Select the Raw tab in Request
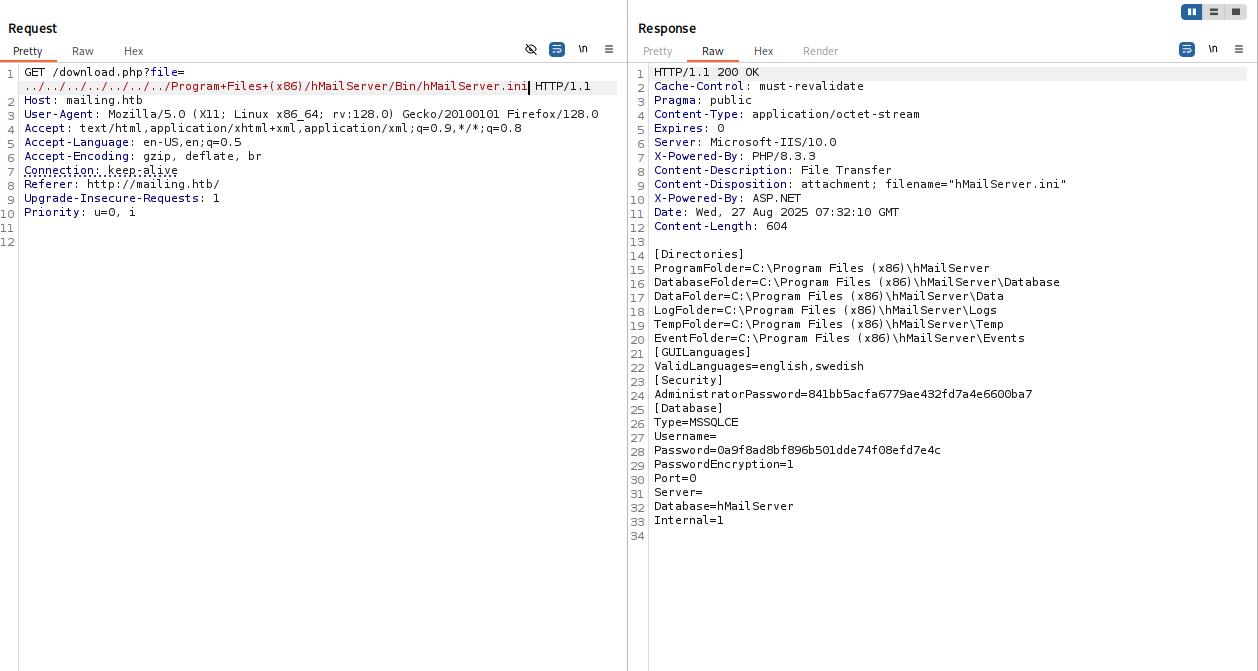 (x=83, y=51)
